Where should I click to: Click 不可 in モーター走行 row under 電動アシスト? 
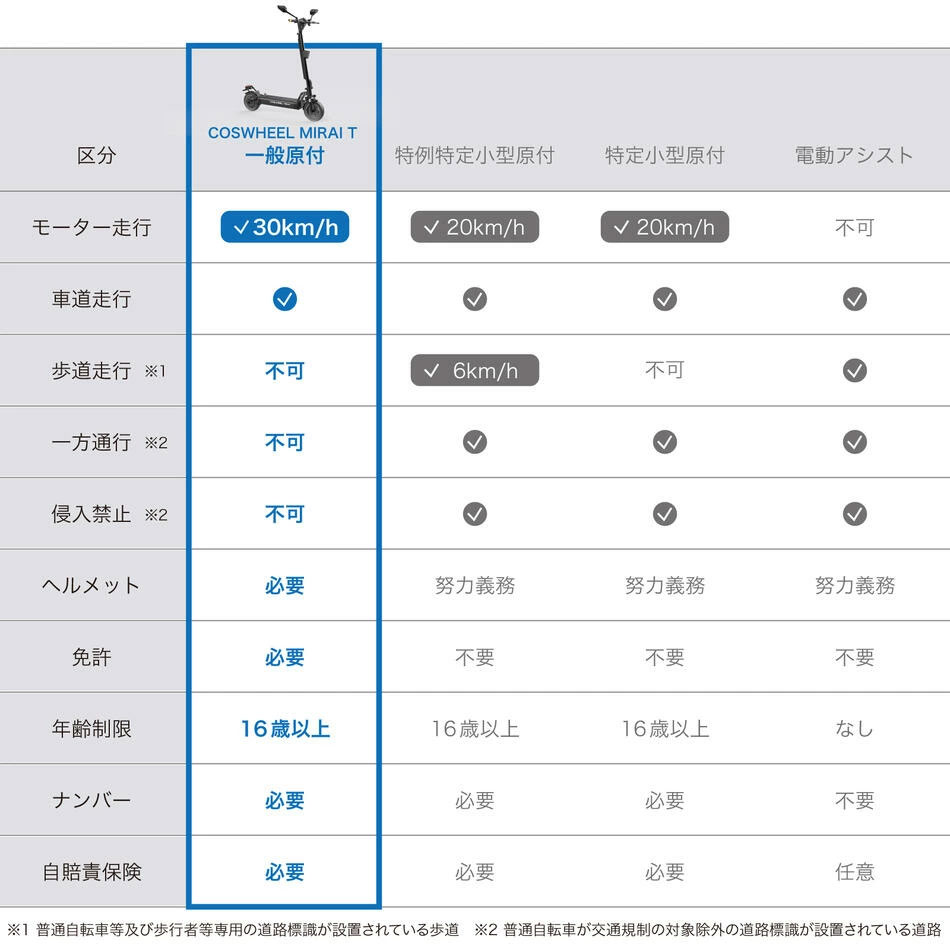pyautogui.click(x=854, y=228)
